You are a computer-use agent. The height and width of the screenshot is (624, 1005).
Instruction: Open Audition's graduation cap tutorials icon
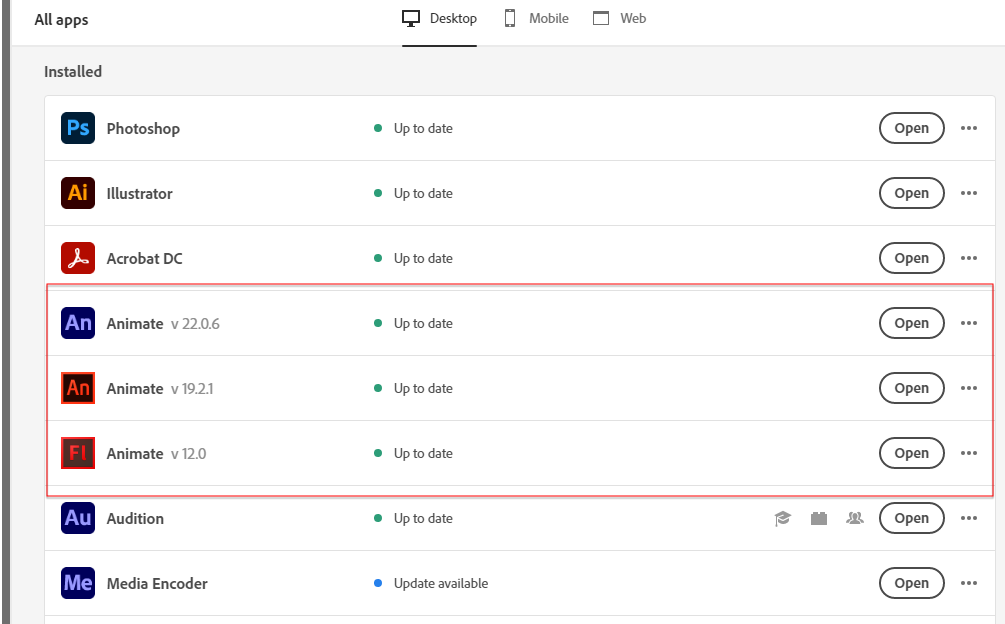[783, 518]
